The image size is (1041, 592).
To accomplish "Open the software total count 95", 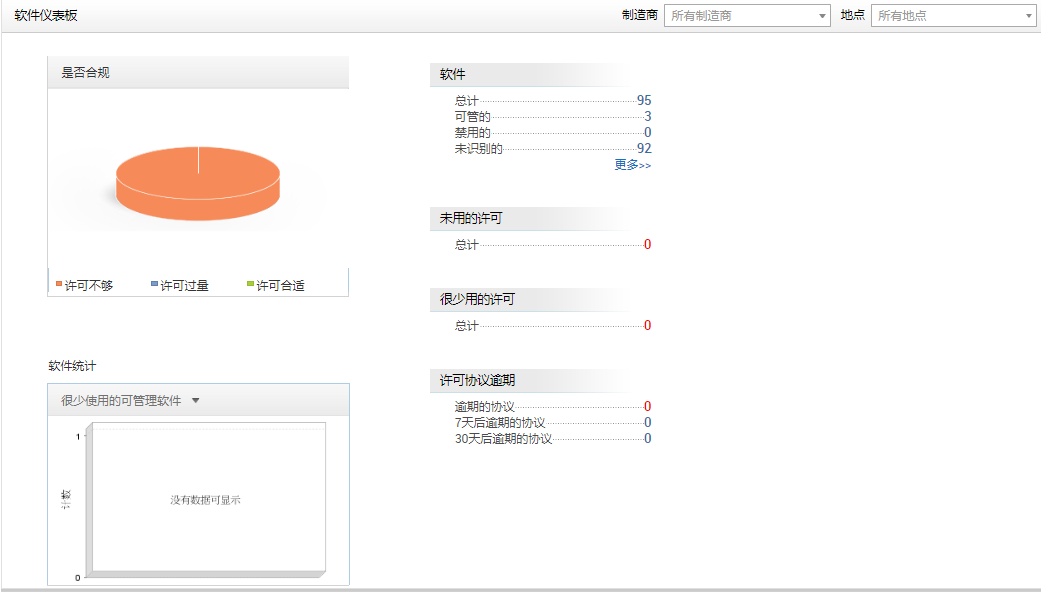I will click(644, 100).
